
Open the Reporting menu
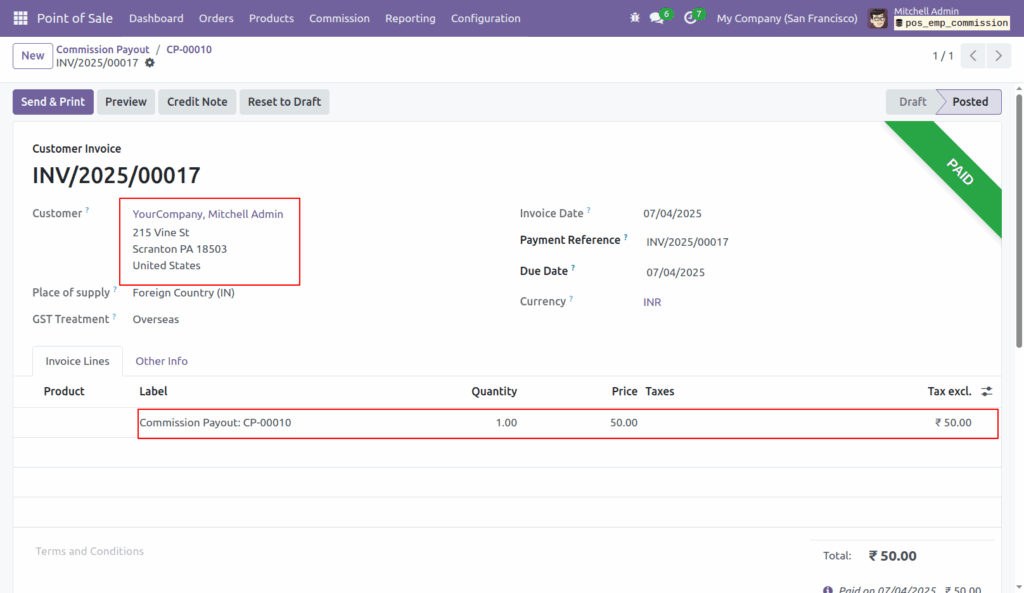[x=410, y=18]
